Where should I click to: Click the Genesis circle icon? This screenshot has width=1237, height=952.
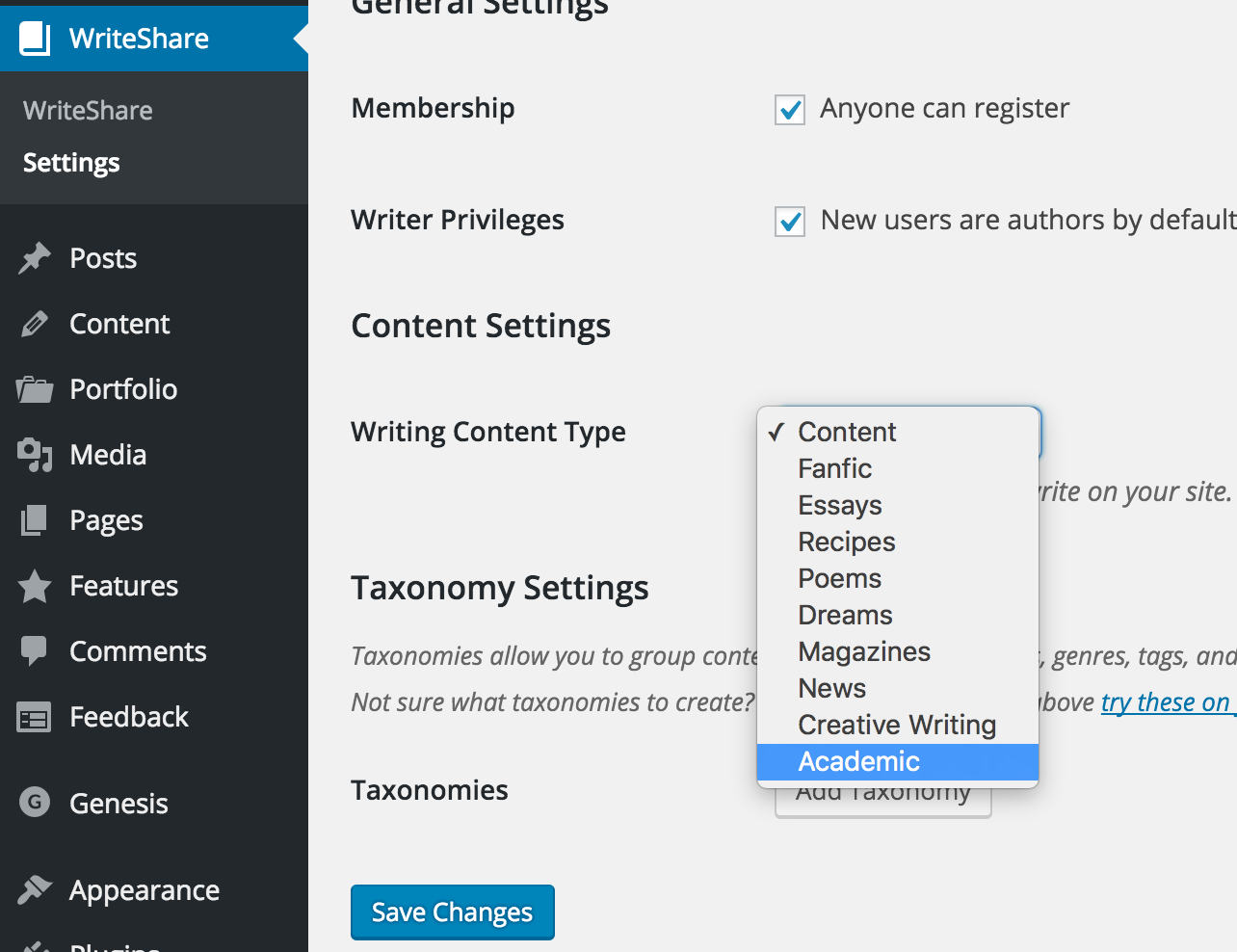pyautogui.click(x=35, y=802)
